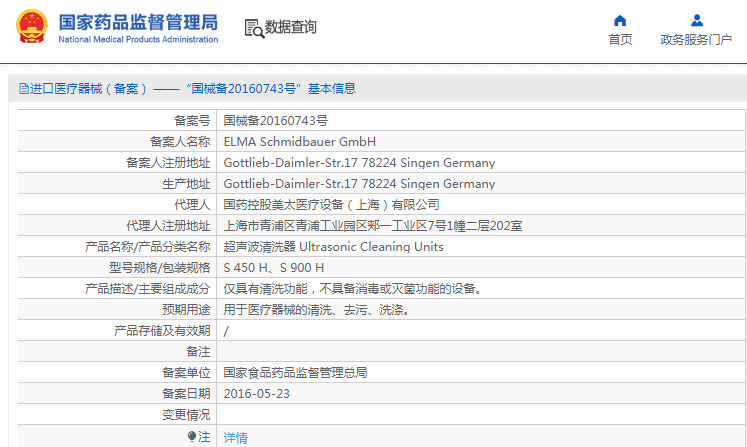Click the 产品描述/主要组成成分 label
This screenshot has height=447, width=747.
pos(148,288)
